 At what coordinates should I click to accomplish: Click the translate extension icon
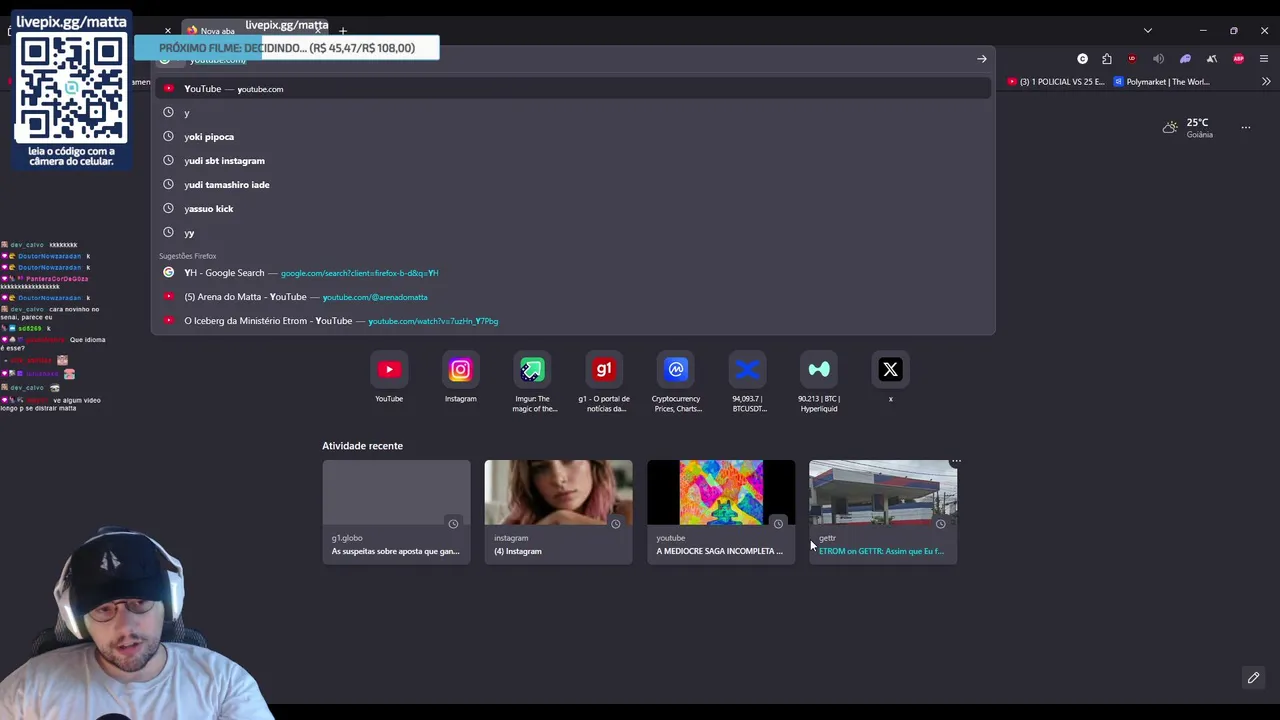point(1211,59)
